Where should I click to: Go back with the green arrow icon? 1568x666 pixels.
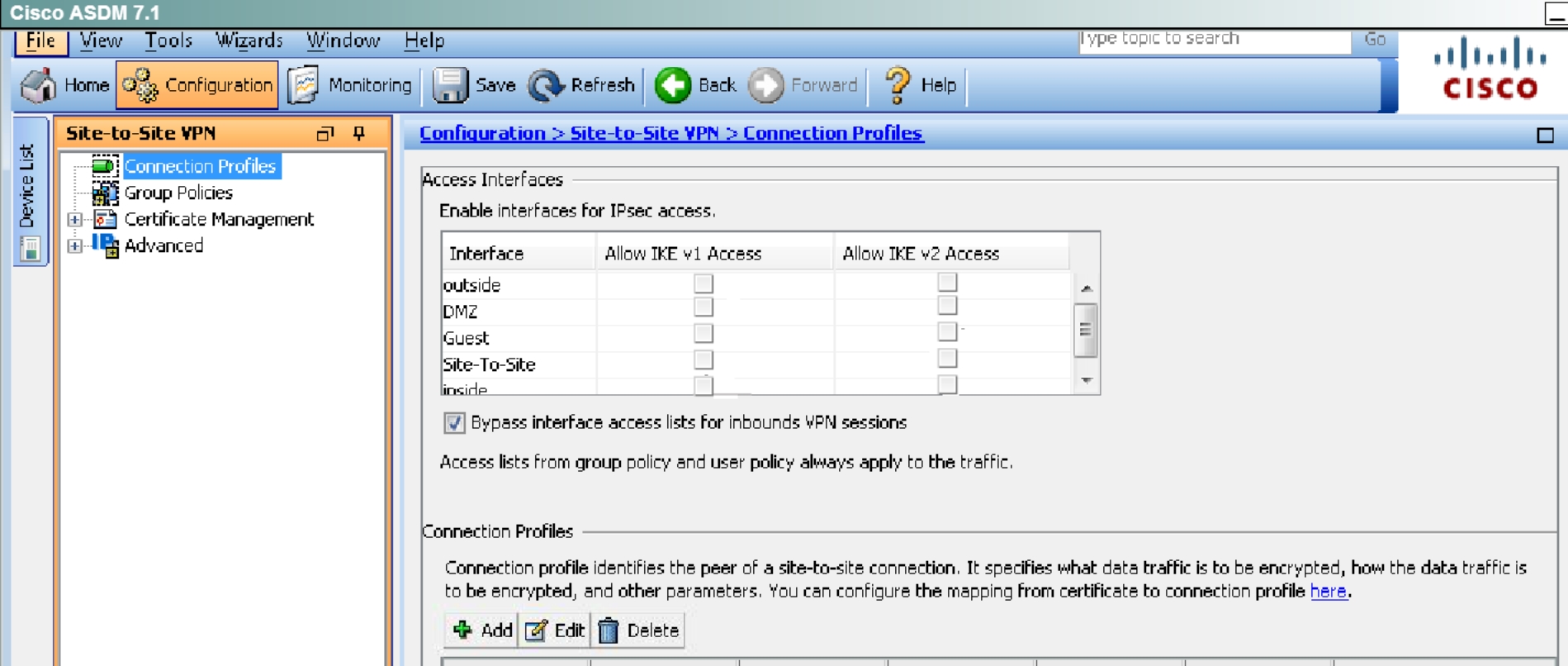pos(673,85)
